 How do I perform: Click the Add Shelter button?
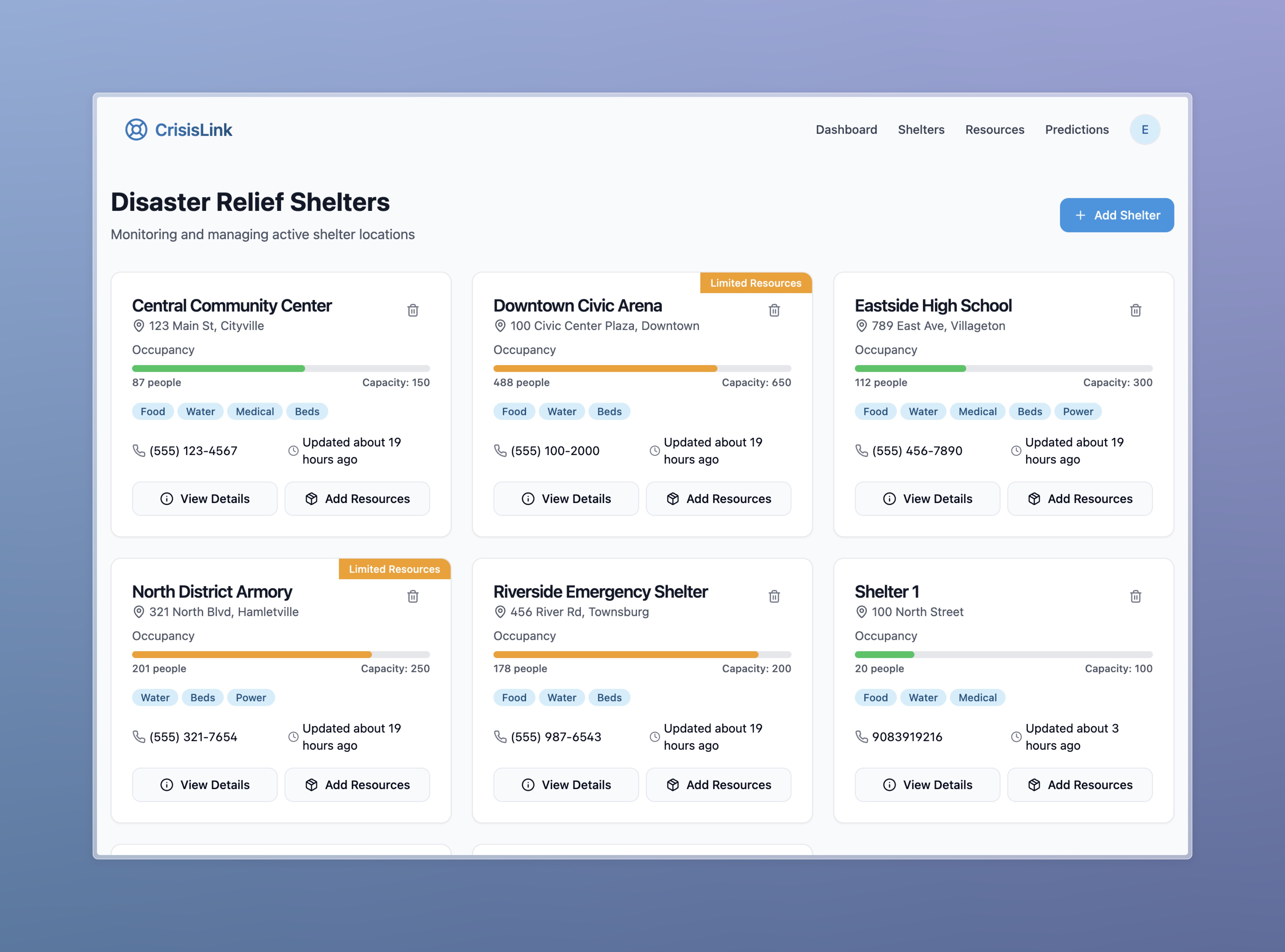click(1116, 215)
